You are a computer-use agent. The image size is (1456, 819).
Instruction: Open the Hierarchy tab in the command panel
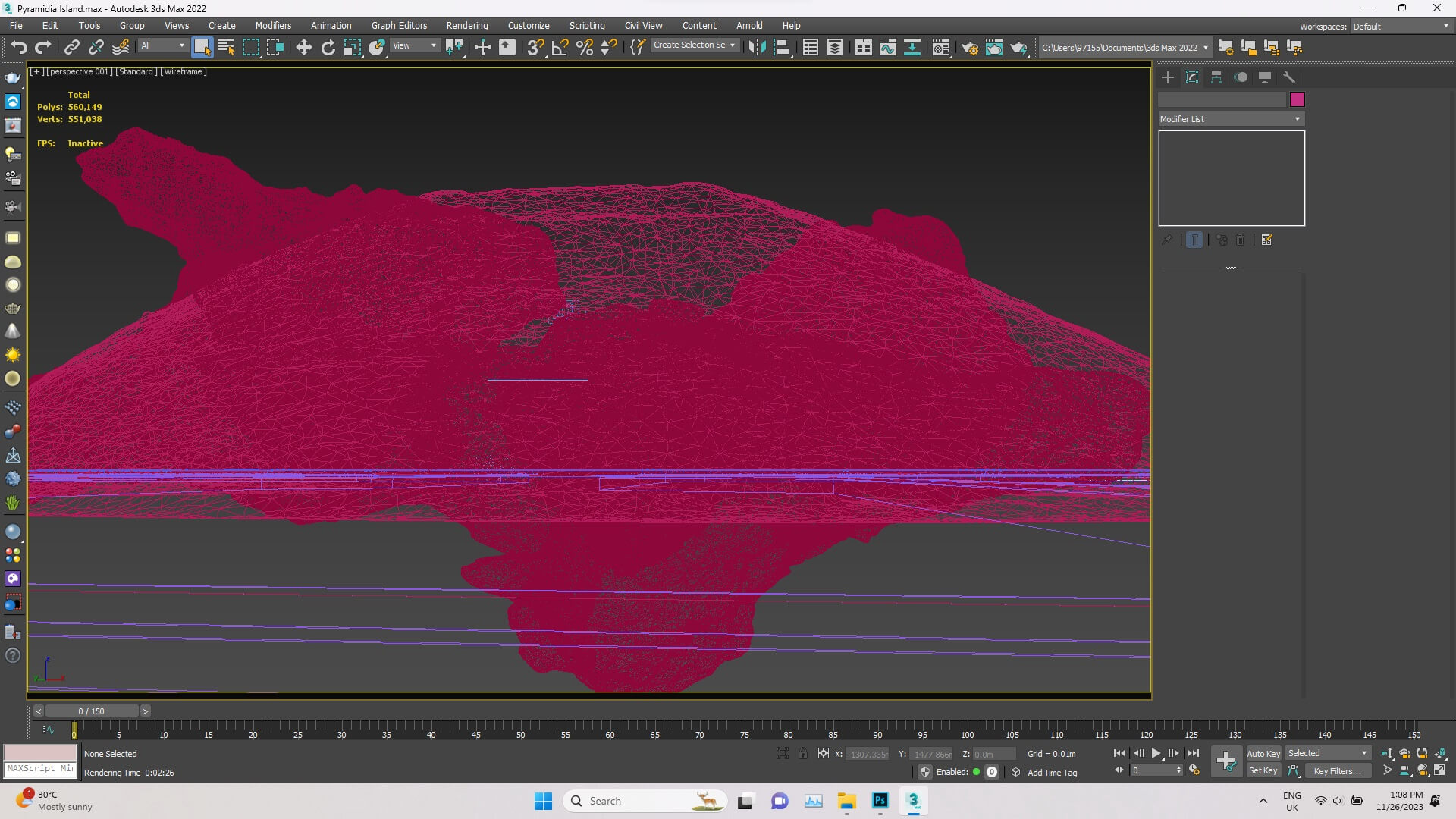1216,77
